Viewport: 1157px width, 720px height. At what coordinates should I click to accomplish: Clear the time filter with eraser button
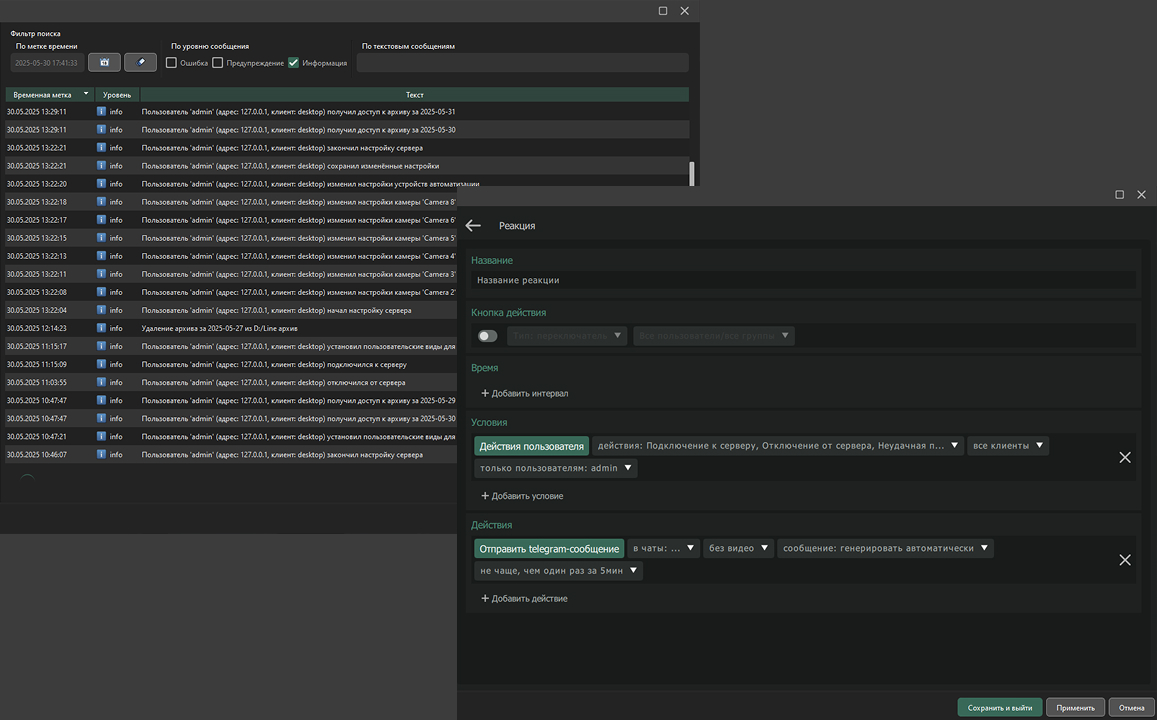tap(140, 63)
